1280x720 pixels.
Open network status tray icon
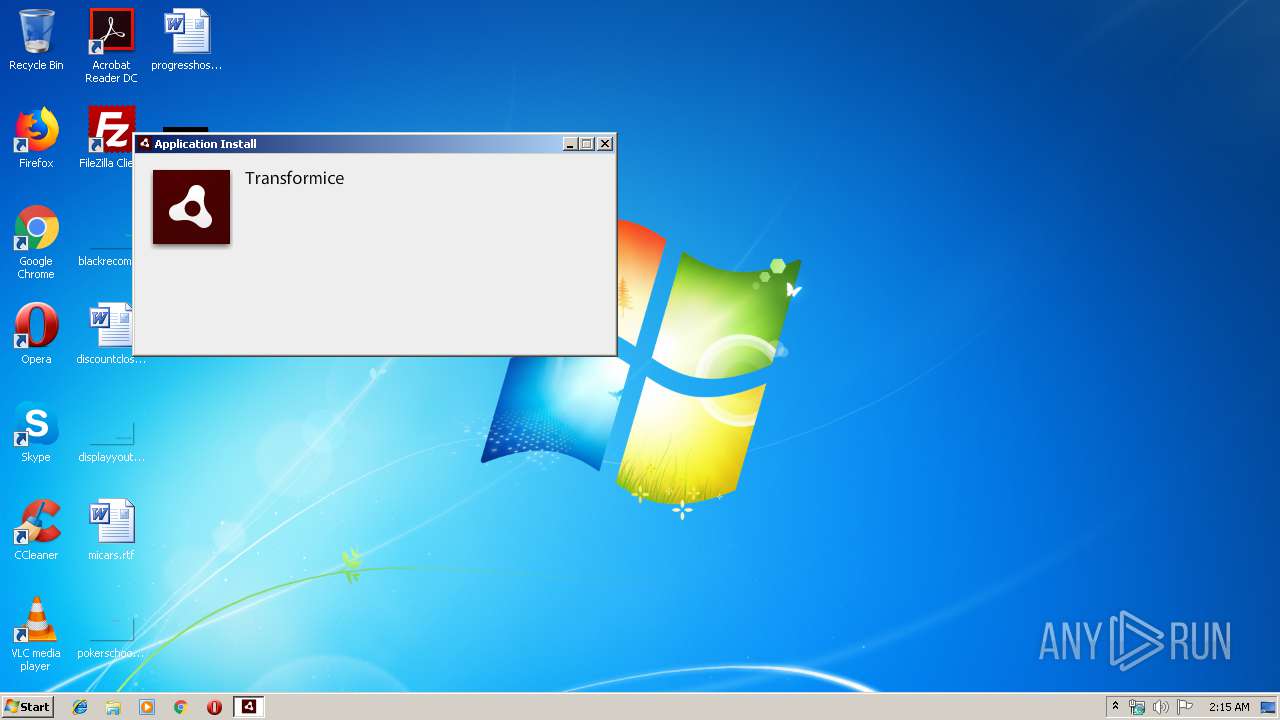point(1137,707)
